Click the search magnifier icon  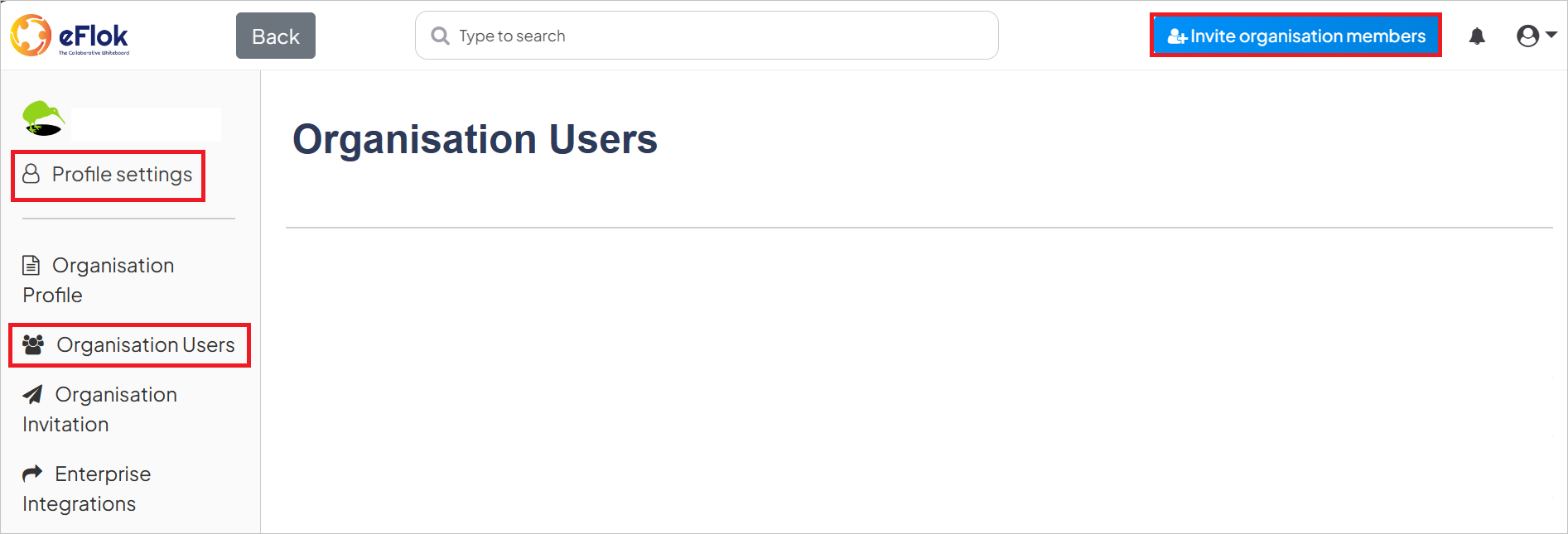tap(440, 35)
